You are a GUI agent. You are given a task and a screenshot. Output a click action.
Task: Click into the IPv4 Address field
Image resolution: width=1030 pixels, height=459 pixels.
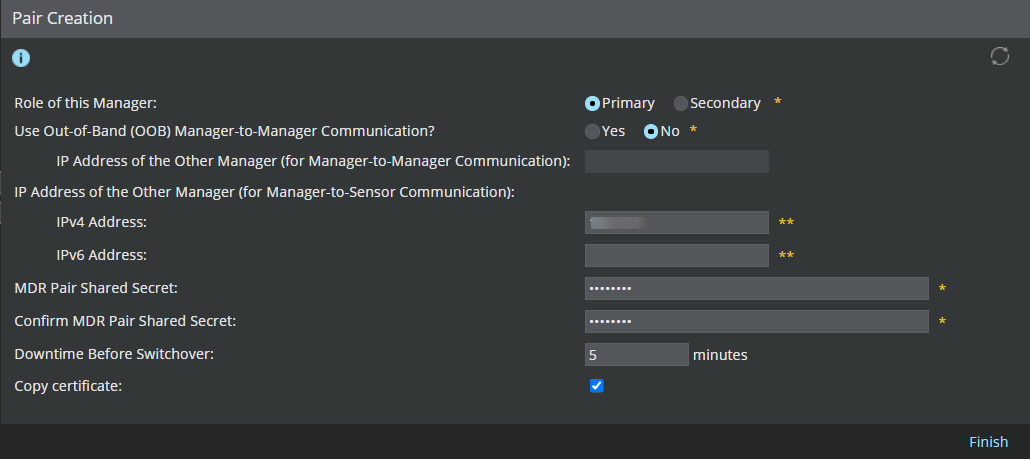pos(677,223)
